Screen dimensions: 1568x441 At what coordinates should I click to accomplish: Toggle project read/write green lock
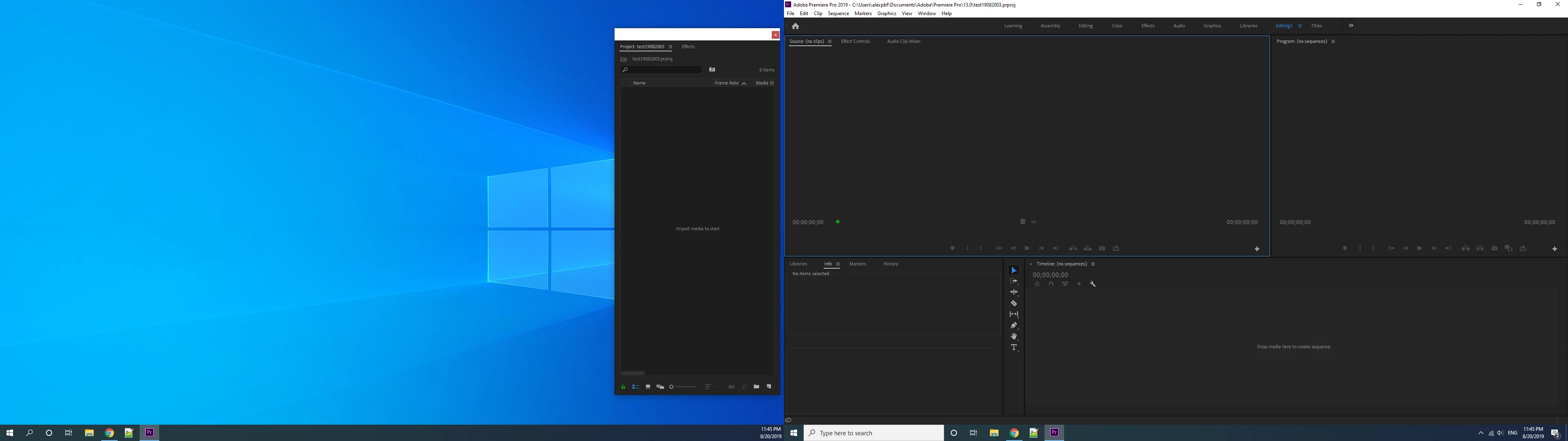point(623,387)
